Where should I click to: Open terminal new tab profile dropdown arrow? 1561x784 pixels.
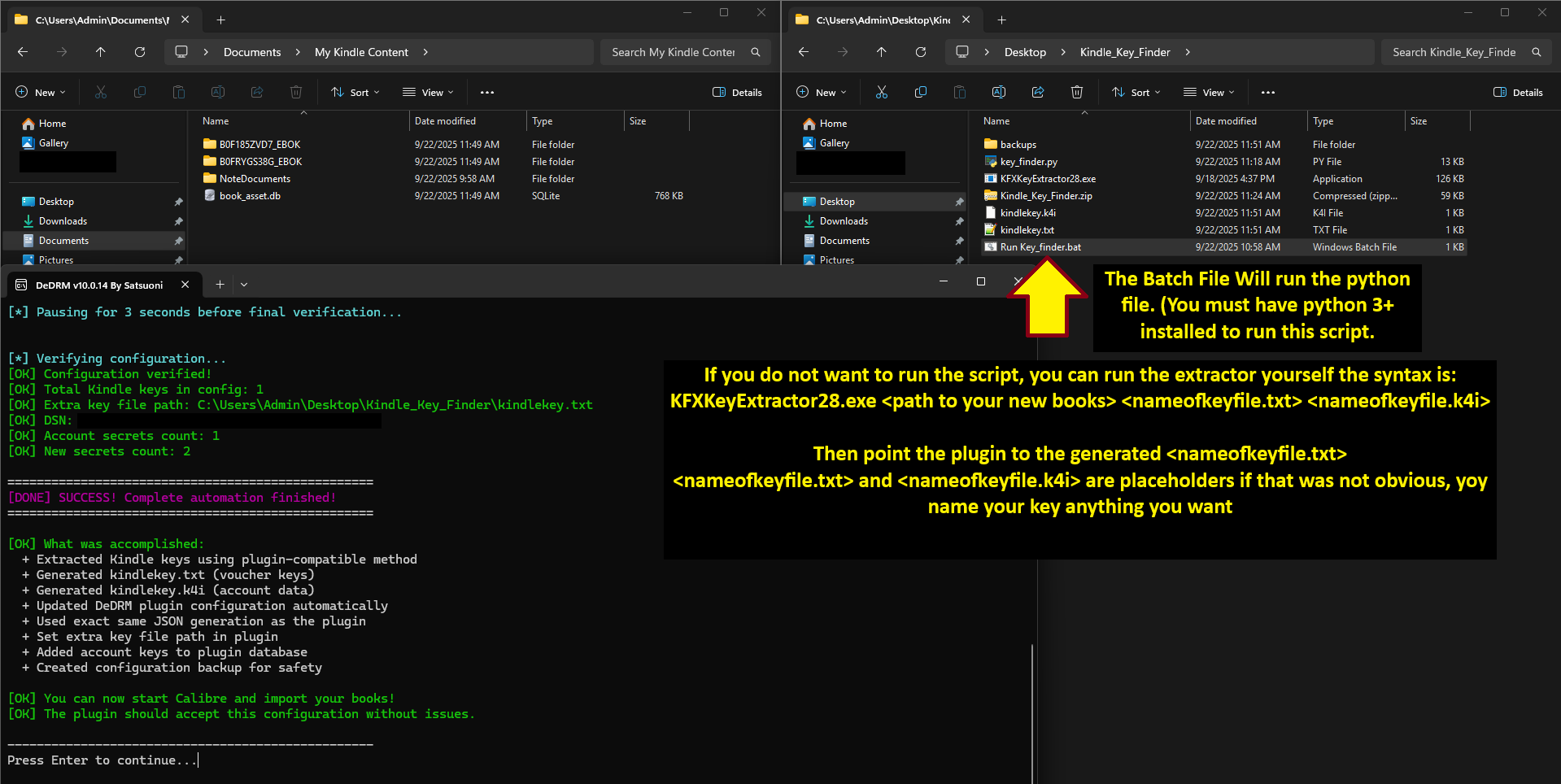click(x=244, y=285)
